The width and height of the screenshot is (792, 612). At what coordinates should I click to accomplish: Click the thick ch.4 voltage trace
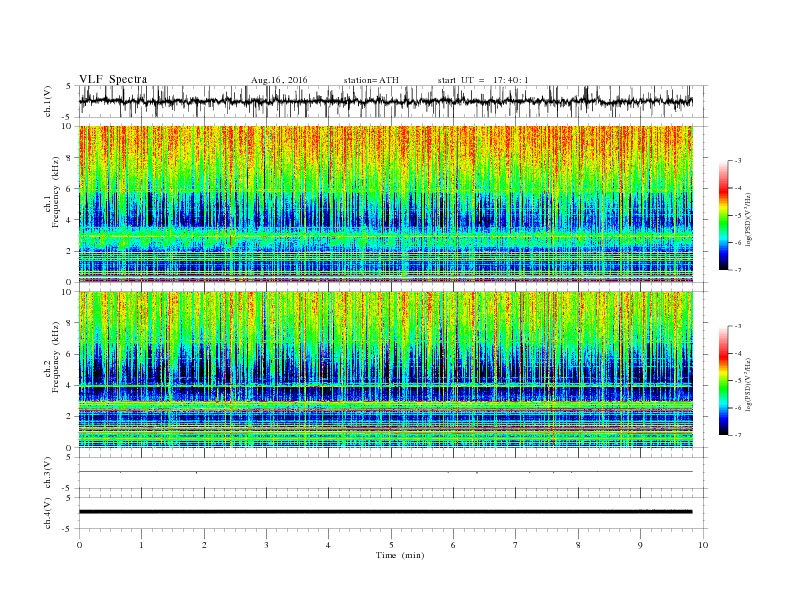[386, 512]
